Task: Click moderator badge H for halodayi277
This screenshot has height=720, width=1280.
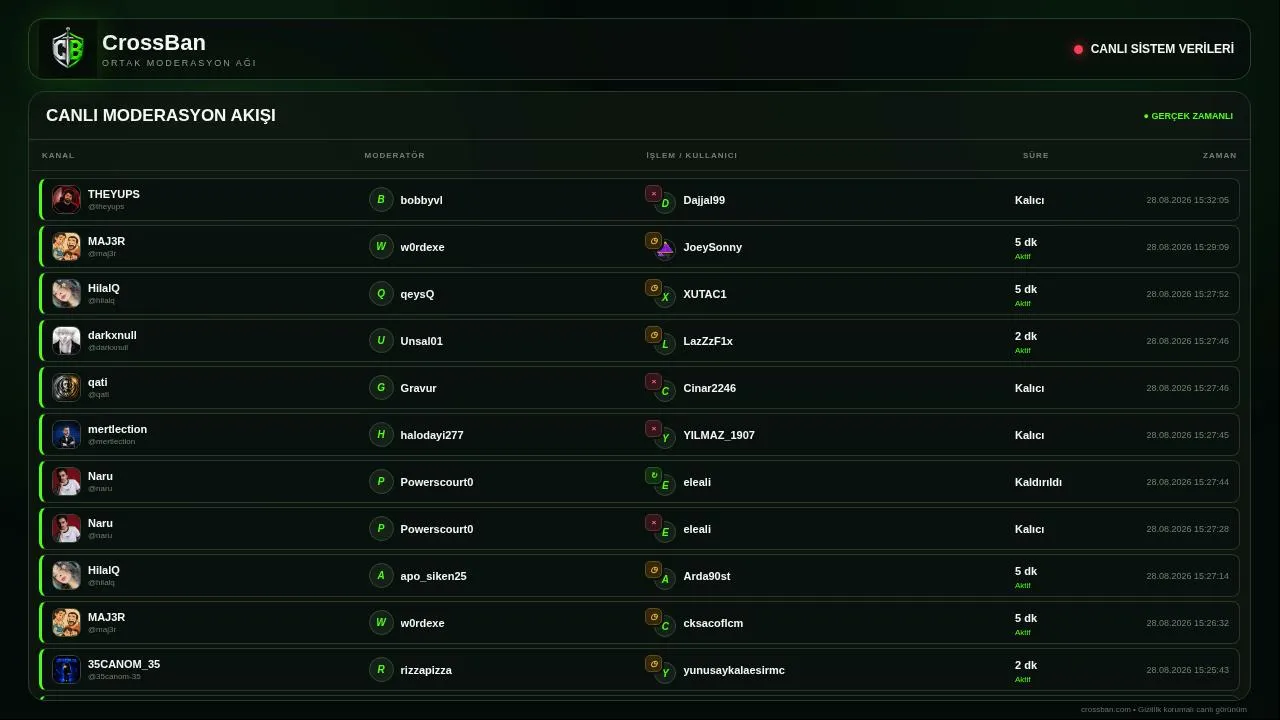Action: 381,434
